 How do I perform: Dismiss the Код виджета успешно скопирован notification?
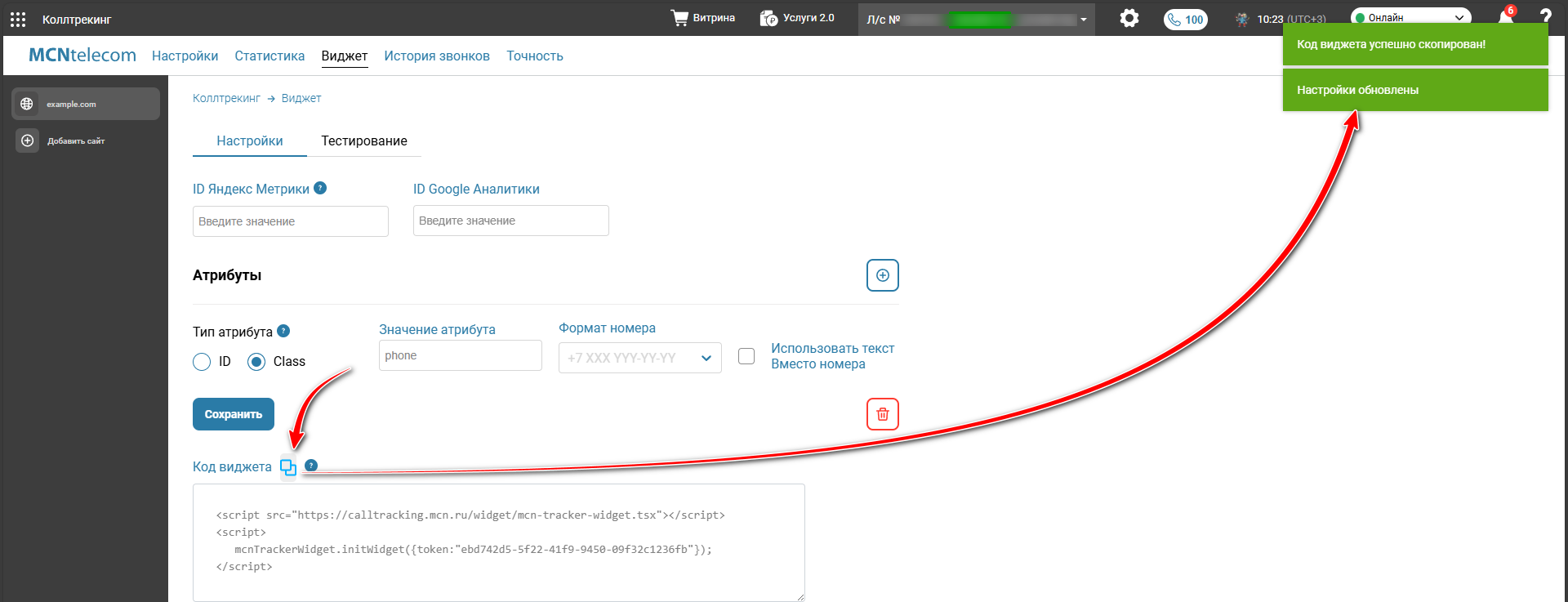coord(1415,44)
